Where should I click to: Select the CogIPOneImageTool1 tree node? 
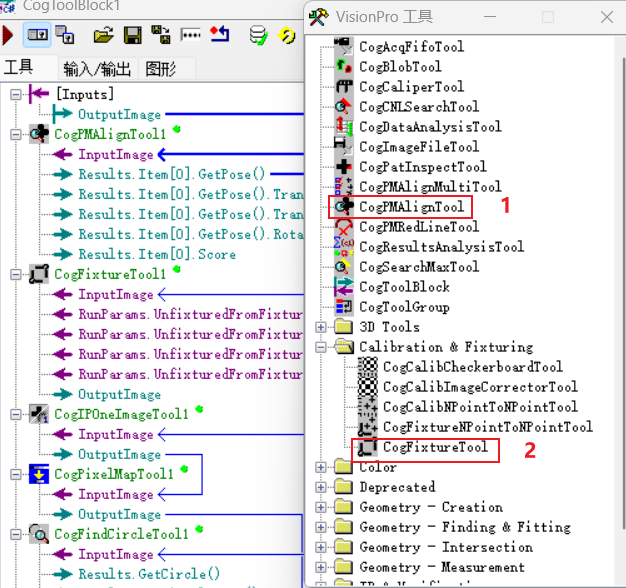[121, 414]
